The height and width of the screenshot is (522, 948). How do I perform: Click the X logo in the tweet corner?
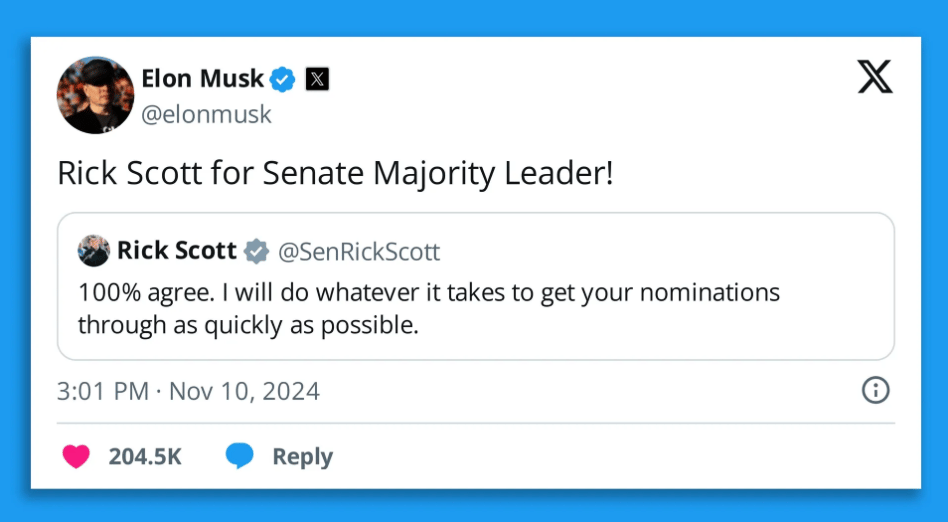875,76
